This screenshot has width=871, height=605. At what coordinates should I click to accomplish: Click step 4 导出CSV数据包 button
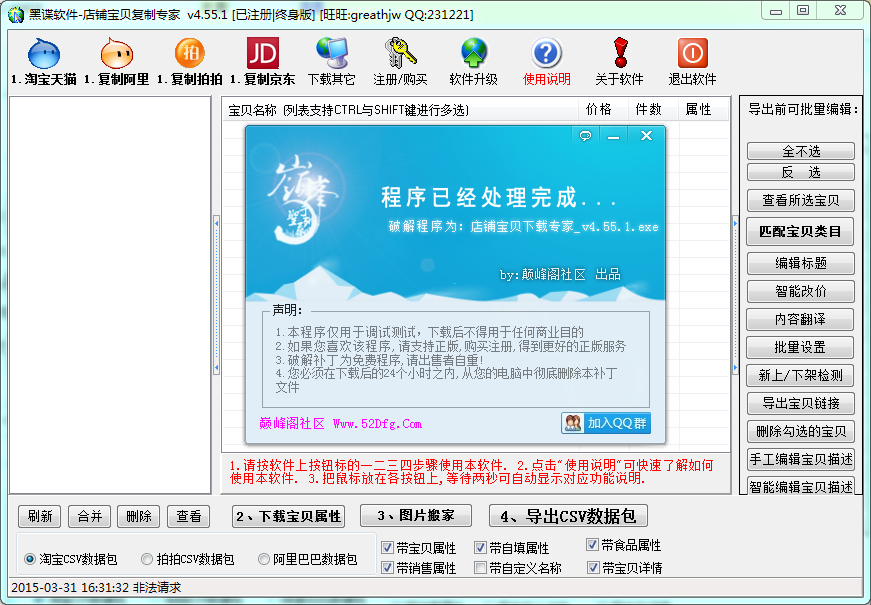tap(568, 516)
